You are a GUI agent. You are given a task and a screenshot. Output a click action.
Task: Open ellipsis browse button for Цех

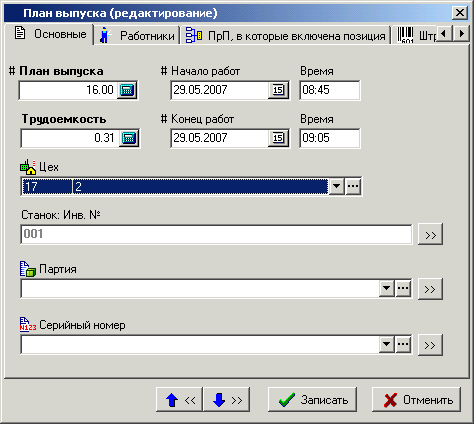[353, 186]
